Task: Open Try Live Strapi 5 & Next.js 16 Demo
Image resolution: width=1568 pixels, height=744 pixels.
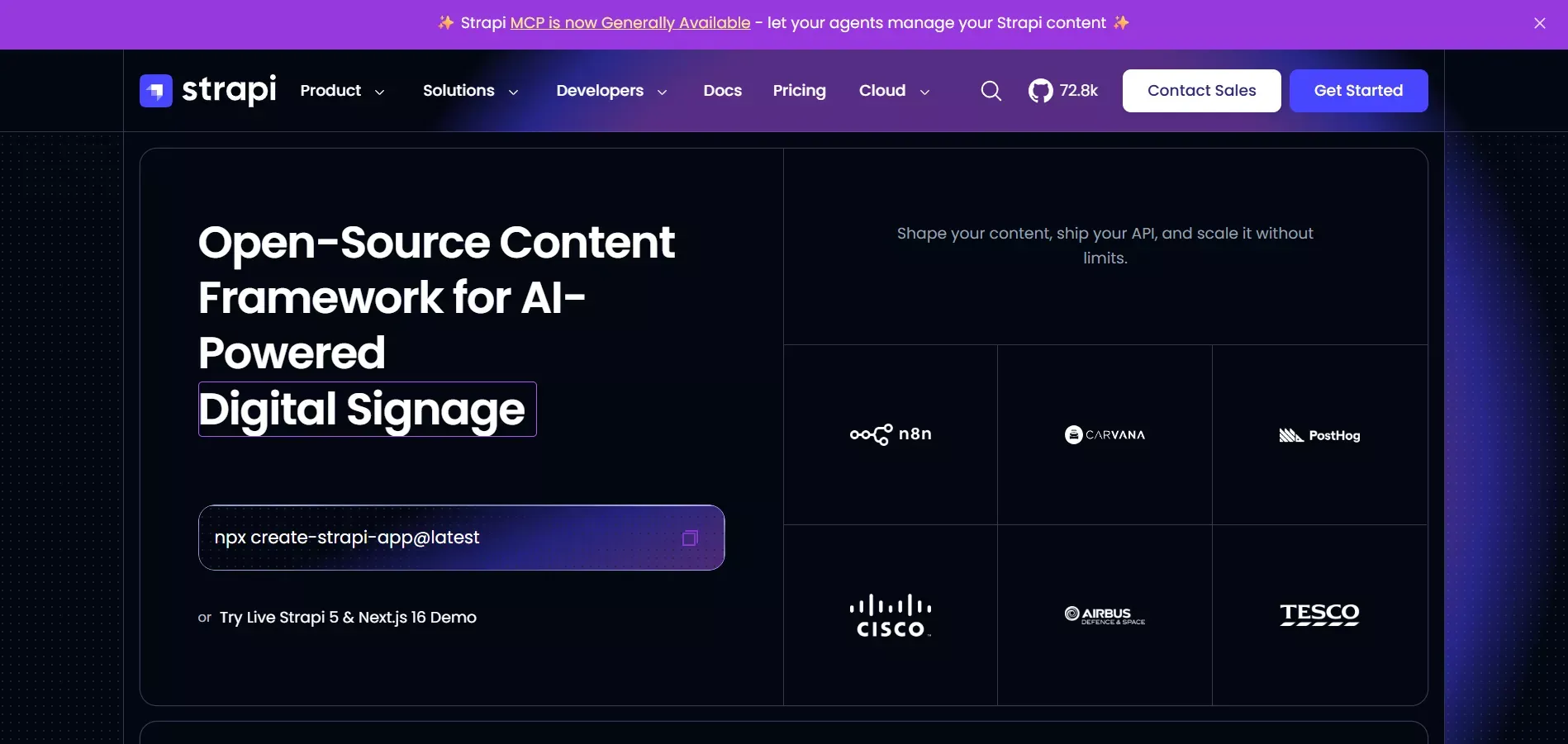Action: tap(348, 618)
